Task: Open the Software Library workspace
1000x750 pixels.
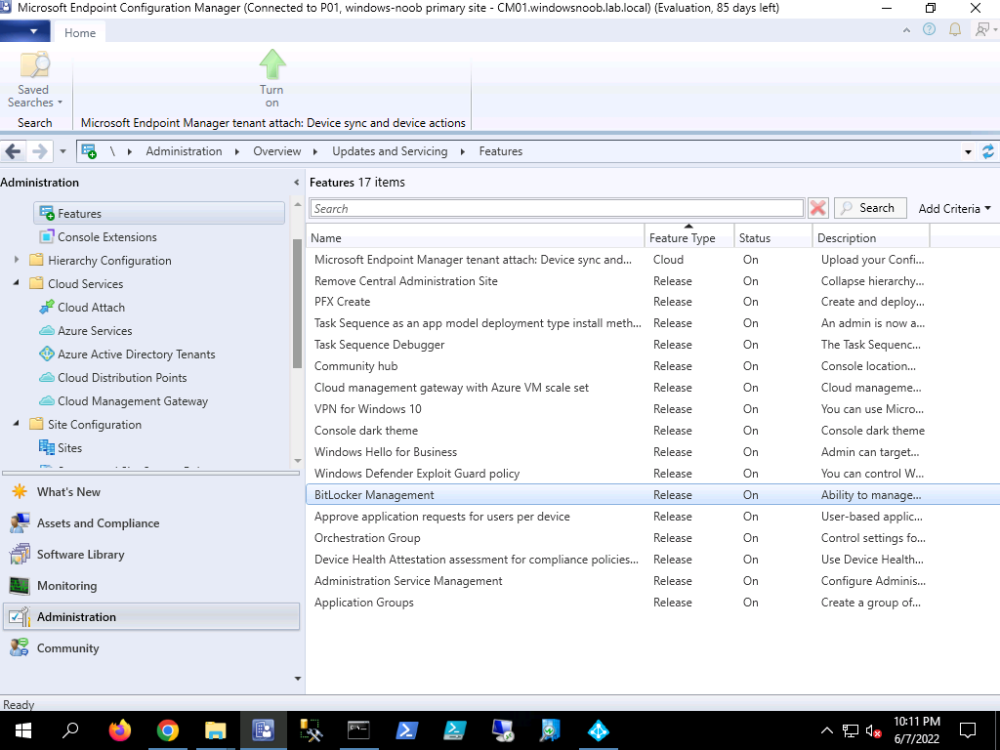Action: point(151,554)
